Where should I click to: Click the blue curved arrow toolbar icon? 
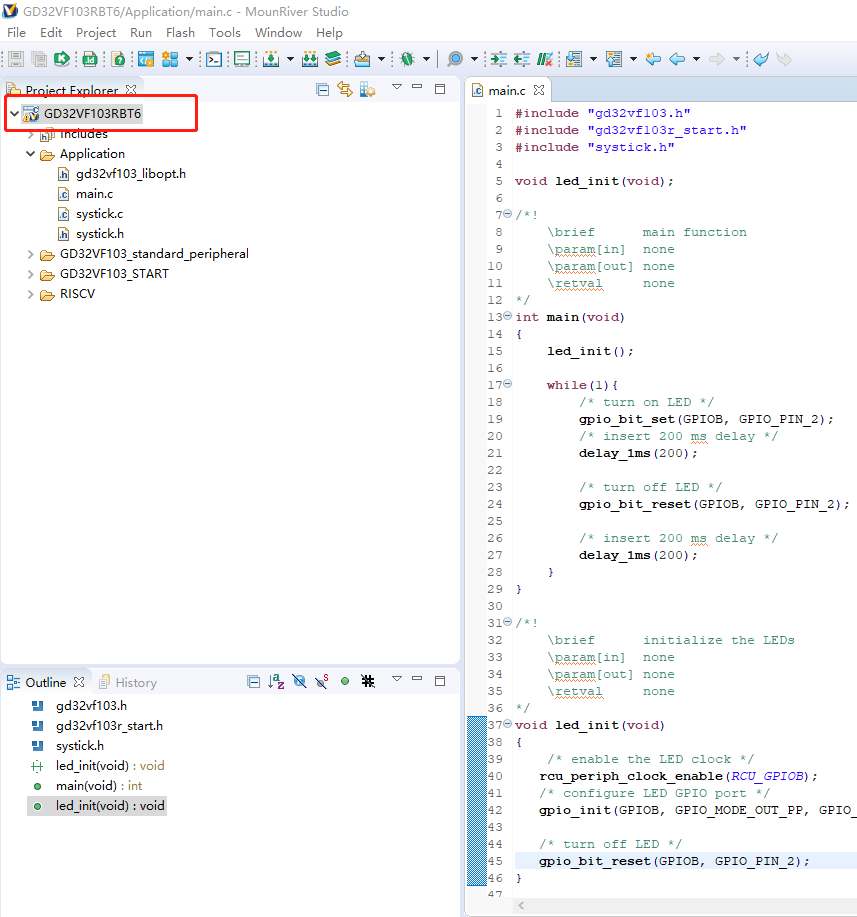(760, 59)
